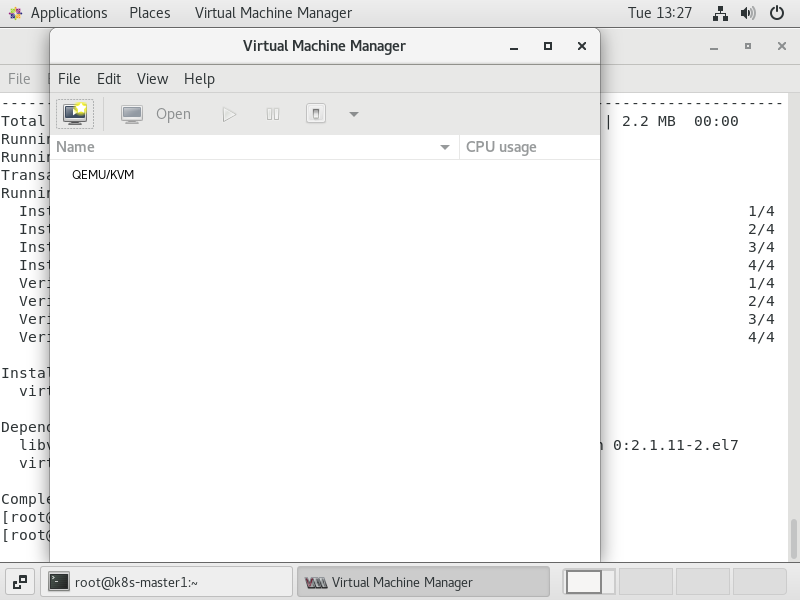Click "2.2 MB" text in the terminal

pos(648,121)
